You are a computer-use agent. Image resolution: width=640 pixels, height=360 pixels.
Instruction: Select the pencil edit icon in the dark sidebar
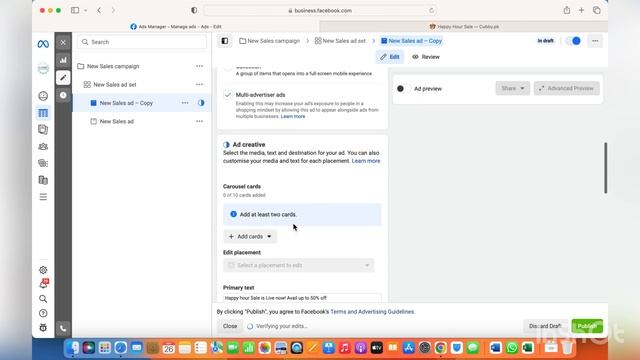coord(63,78)
